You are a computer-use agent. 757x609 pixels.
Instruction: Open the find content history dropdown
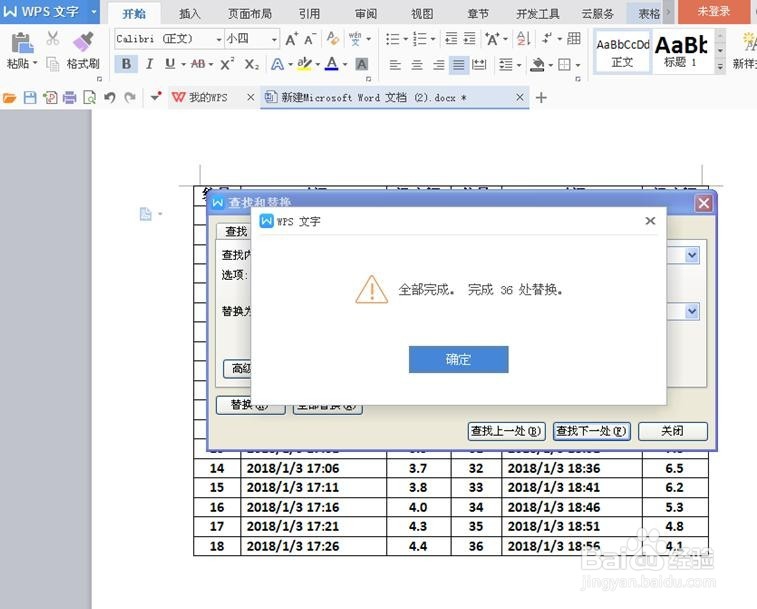coord(692,255)
